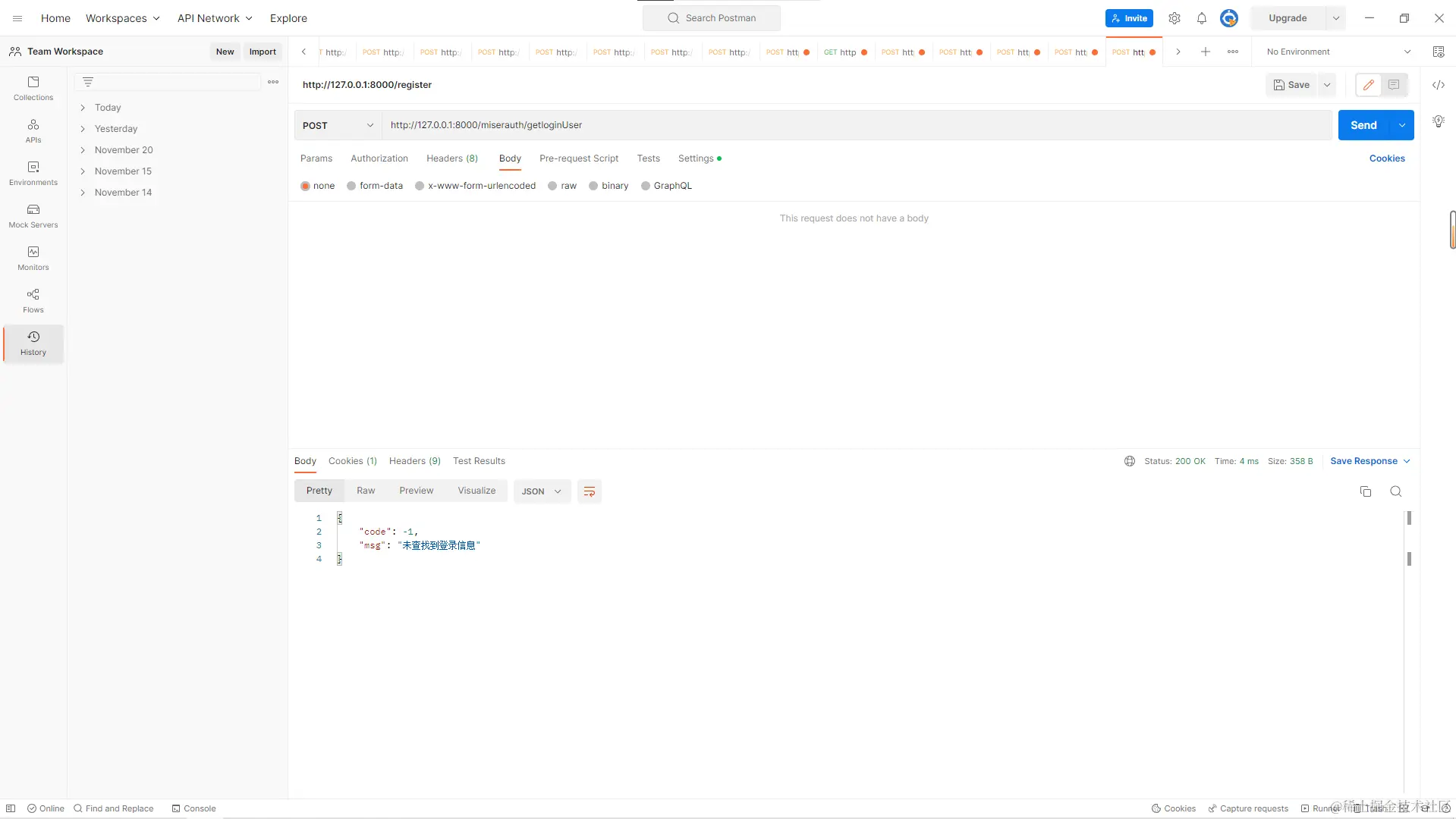Switch to edit mode pencil icon
The height and width of the screenshot is (819, 1456).
(1369, 85)
